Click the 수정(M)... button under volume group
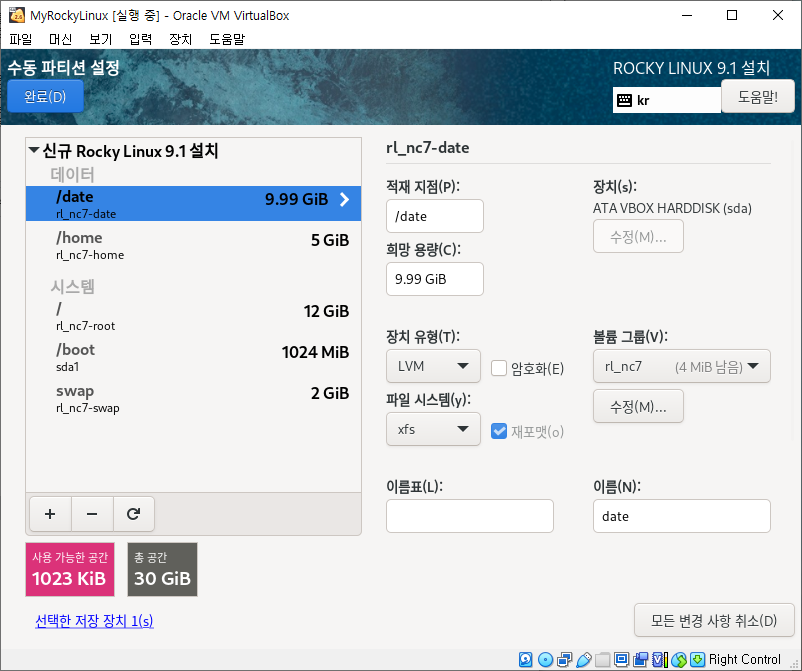802x671 pixels. pyautogui.click(x=638, y=406)
